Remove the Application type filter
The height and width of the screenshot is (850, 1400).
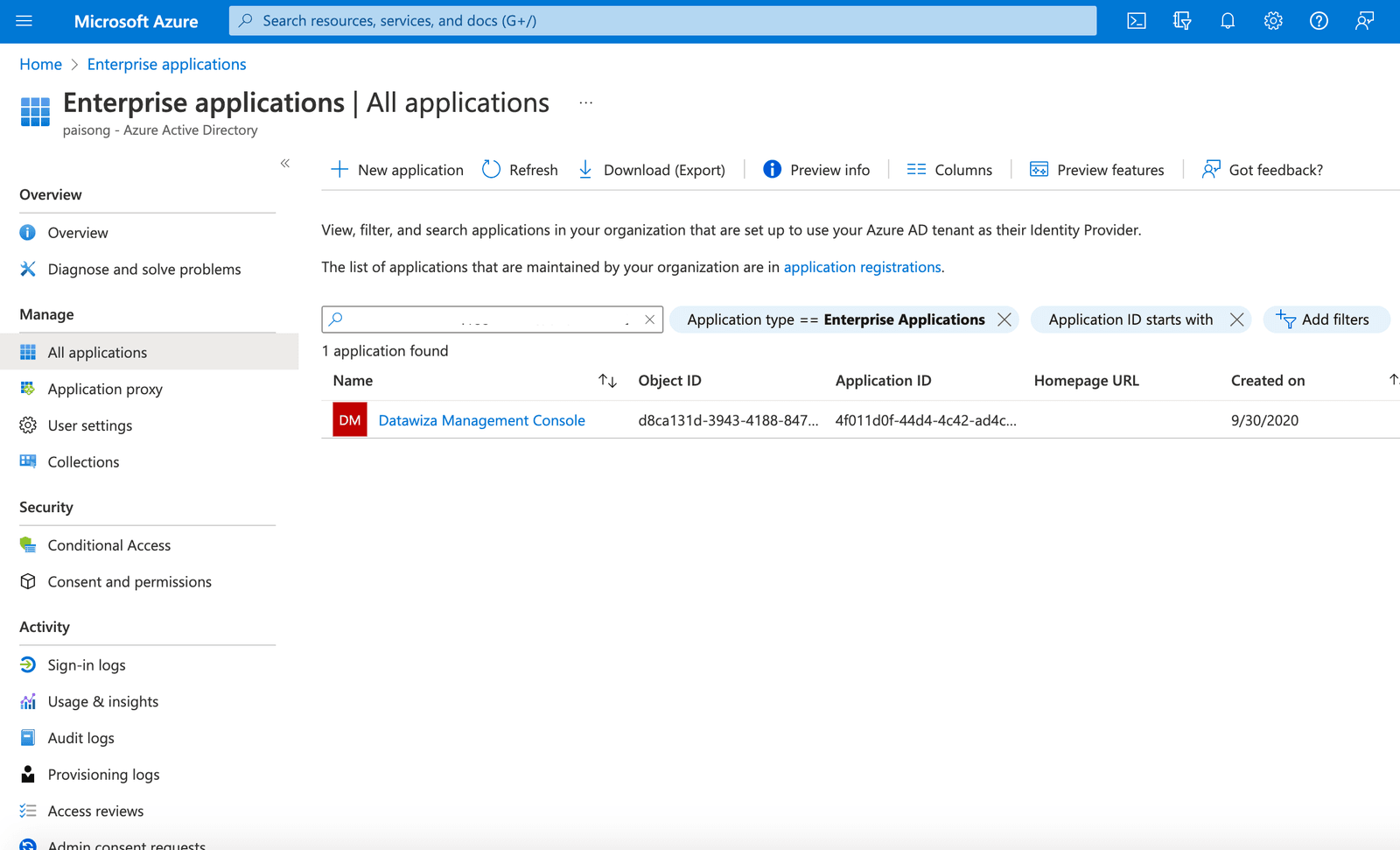tap(1004, 320)
